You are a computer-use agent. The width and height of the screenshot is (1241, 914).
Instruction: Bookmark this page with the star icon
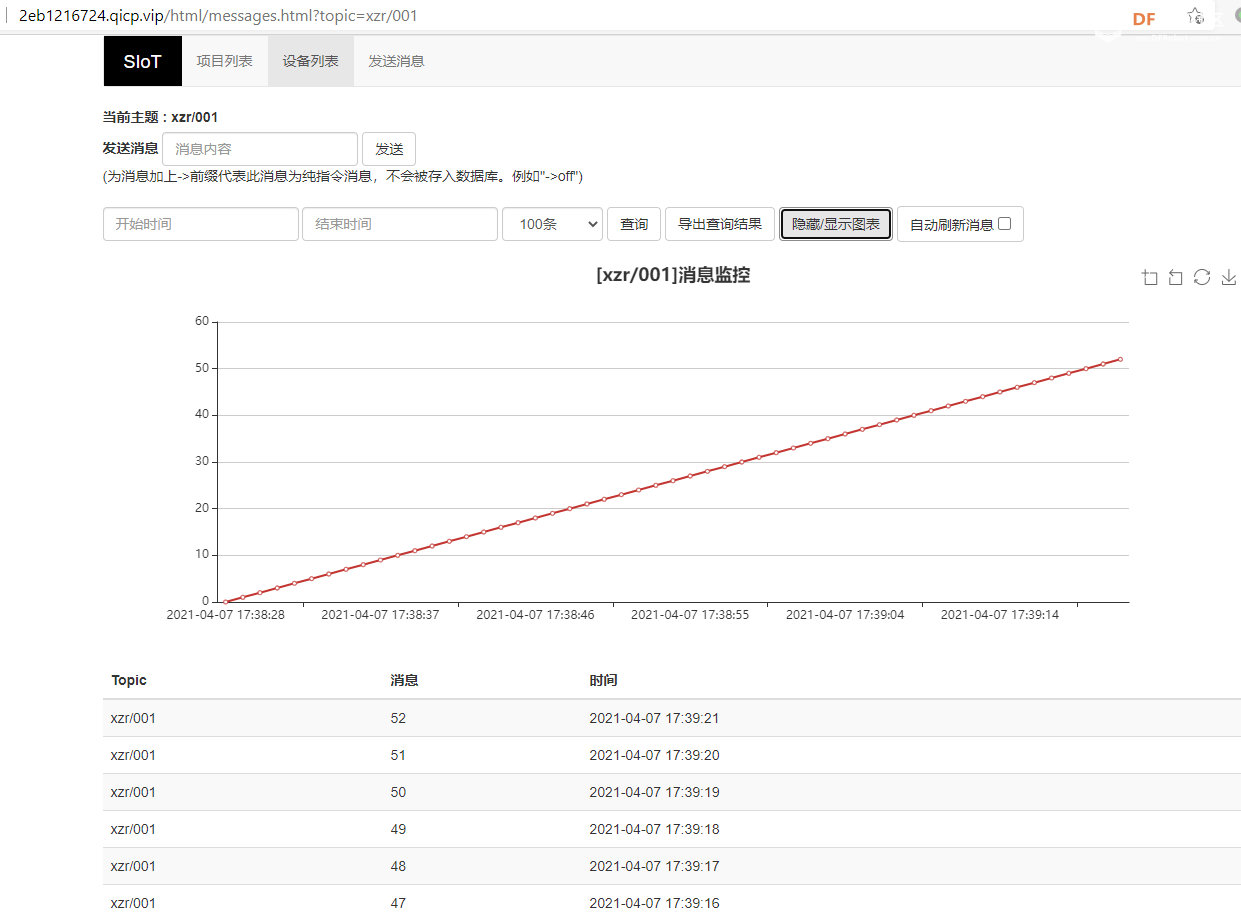1195,17
